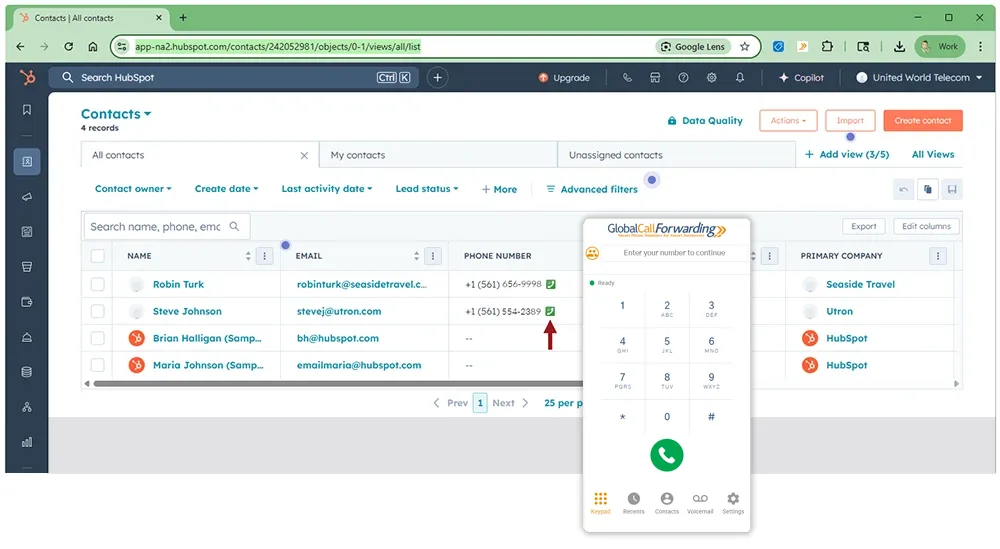Image resolution: width=1000 pixels, height=549 pixels.
Task: Open the Marketing megaphone sidebar icon
Action: (x=27, y=196)
